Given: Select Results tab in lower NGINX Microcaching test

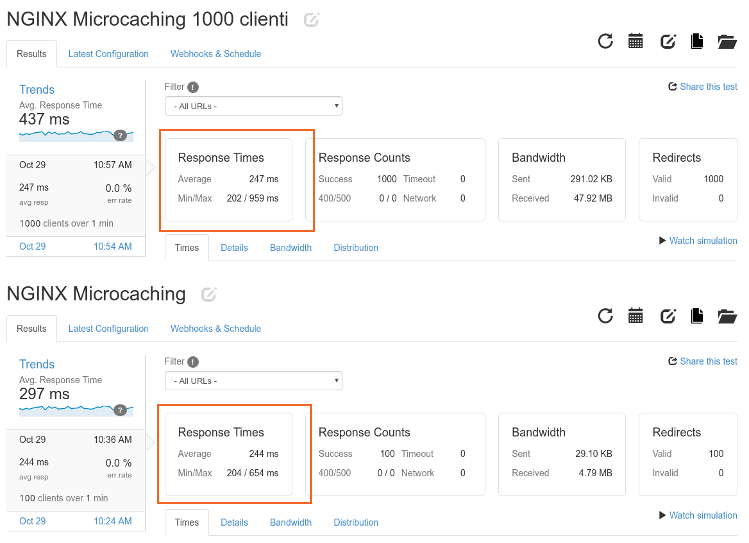Looking at the screenshot, I should (x=32, y=329).
